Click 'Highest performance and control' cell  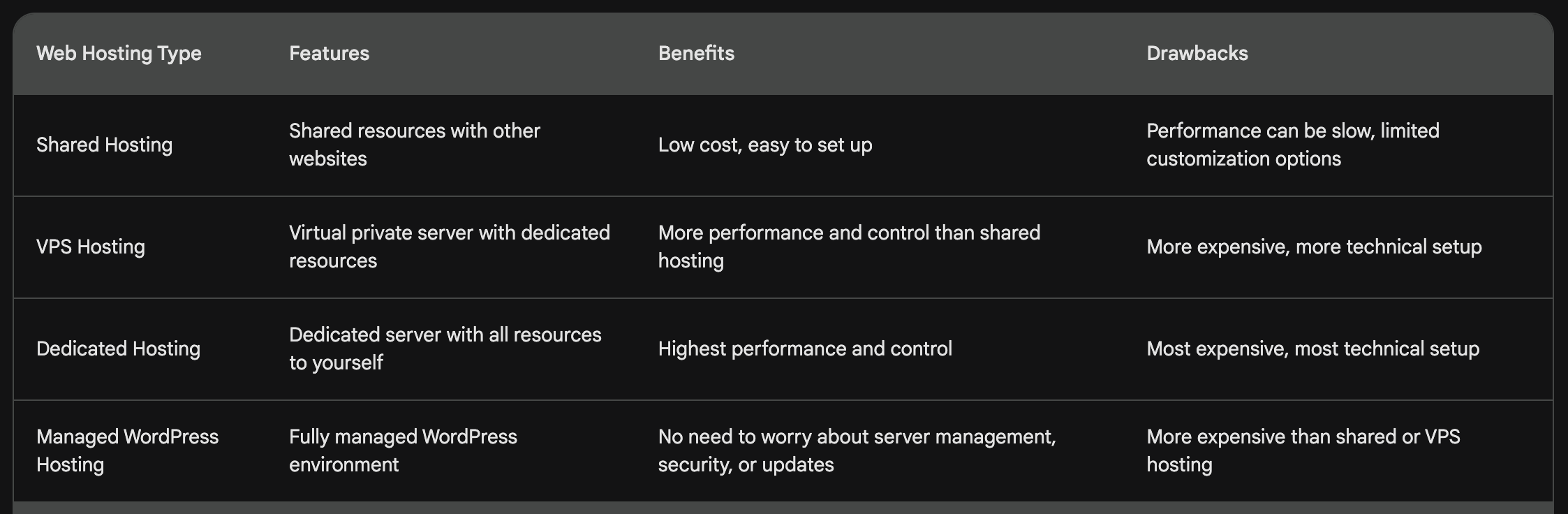click(x=805, y=349)
